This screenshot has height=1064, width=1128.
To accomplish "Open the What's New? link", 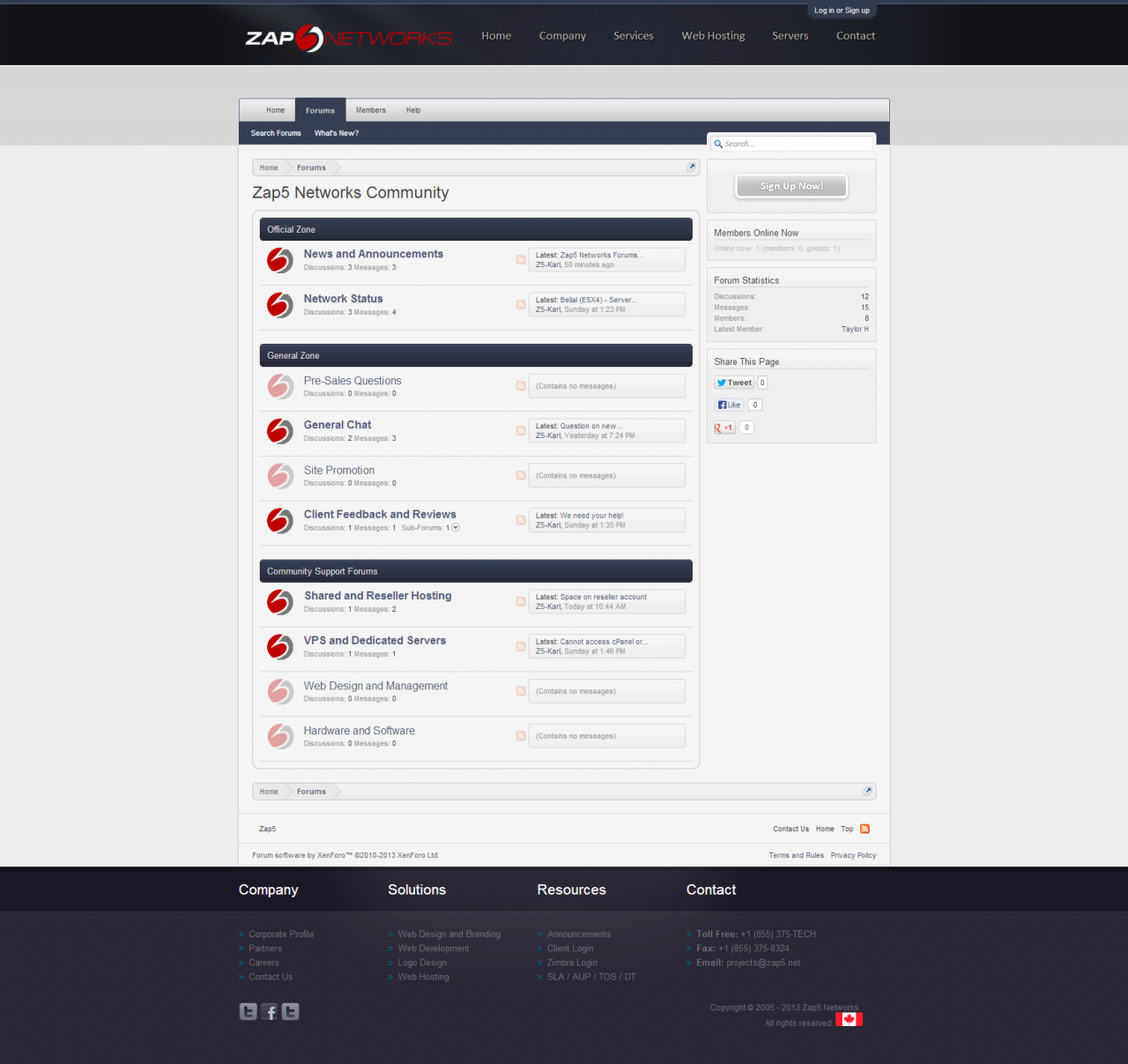I will [x=337, y=133].
